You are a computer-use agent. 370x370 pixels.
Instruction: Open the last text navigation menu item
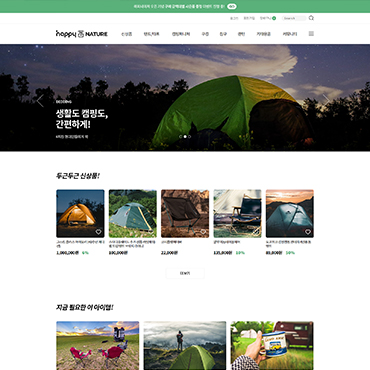click(290, 34)
